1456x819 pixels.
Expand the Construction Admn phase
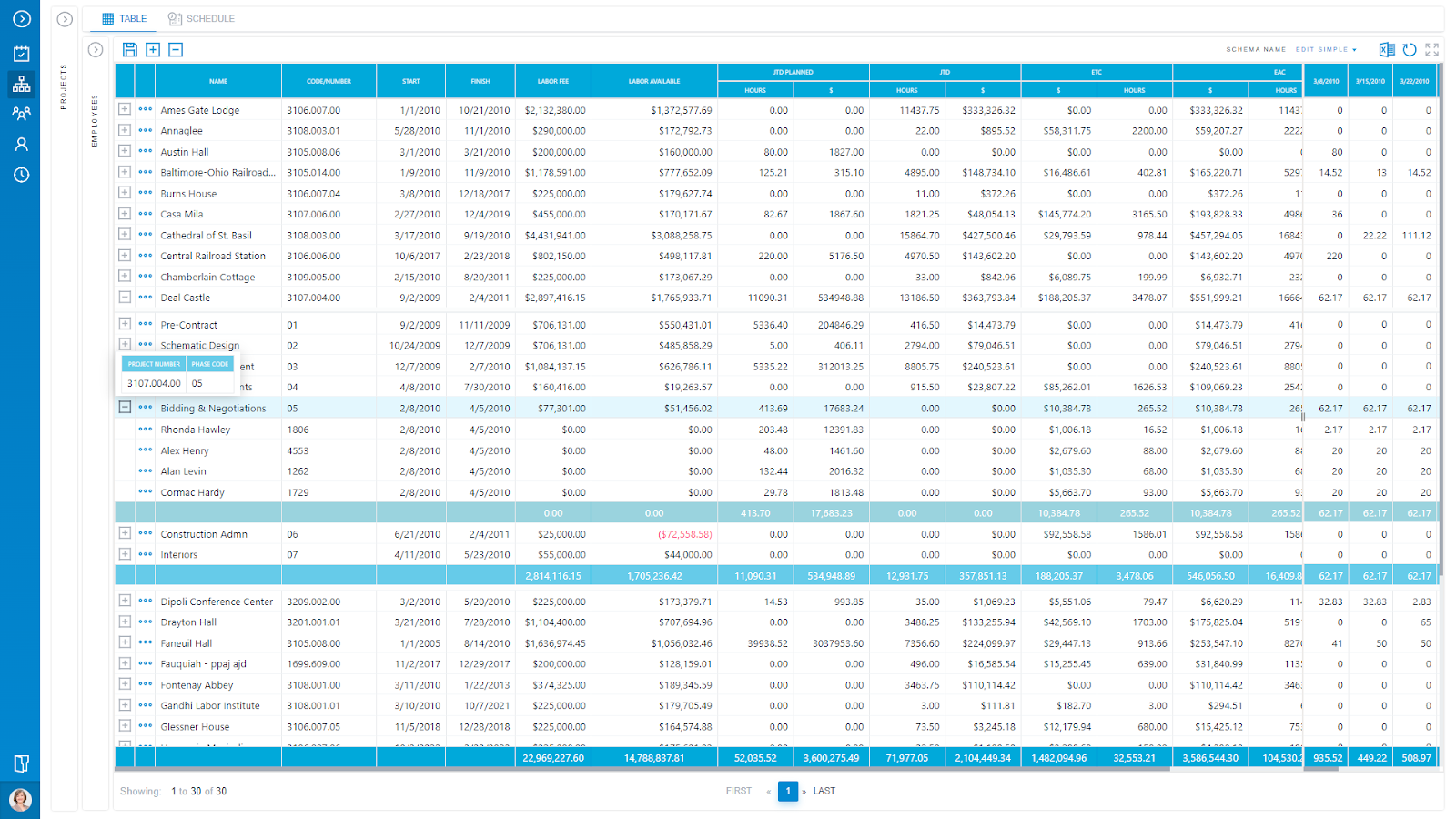125,533
